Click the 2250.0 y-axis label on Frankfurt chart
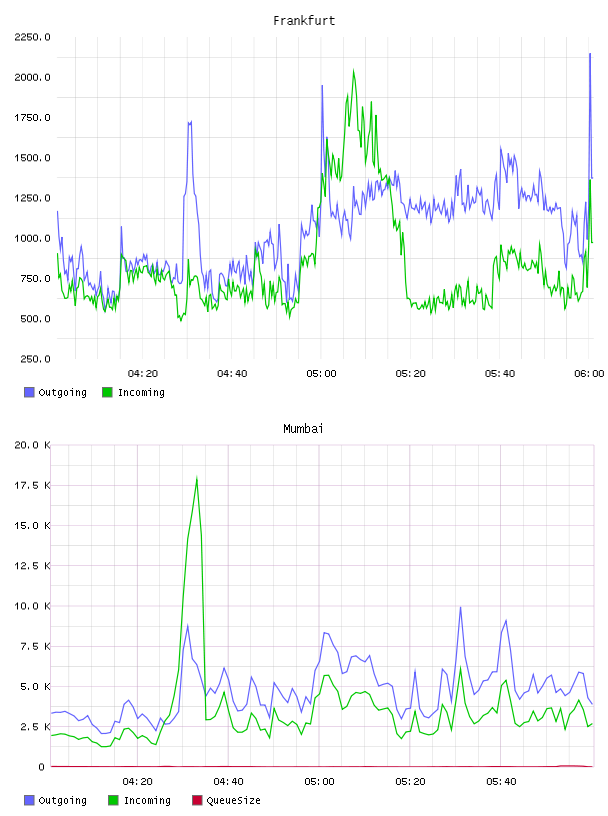This screenshot has width=608, height=816. click(x=32, y=37)
